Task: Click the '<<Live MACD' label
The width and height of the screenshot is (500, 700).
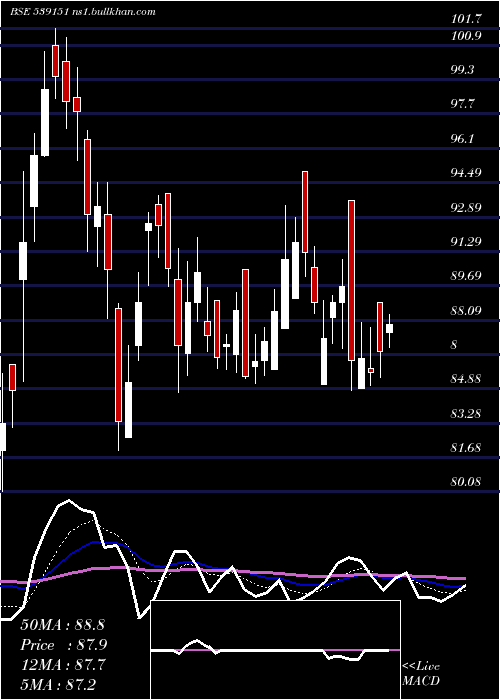Action: pyautogui.click(x=421, y=674)
